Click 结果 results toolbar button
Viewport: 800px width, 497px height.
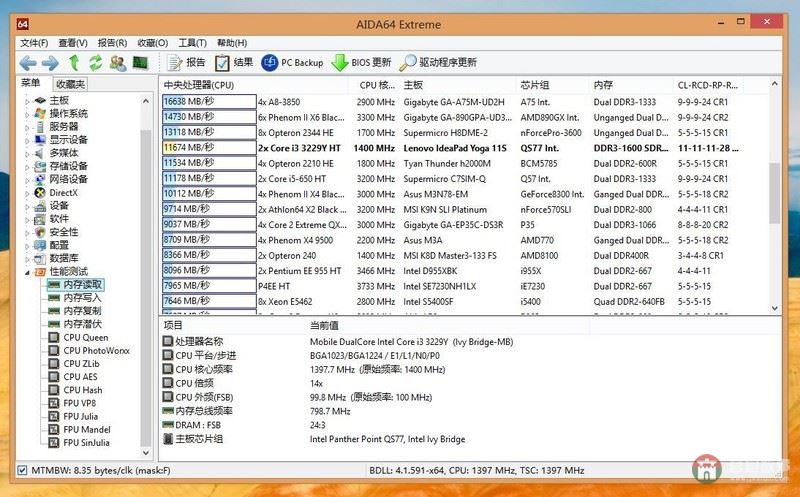click(234, 63)
